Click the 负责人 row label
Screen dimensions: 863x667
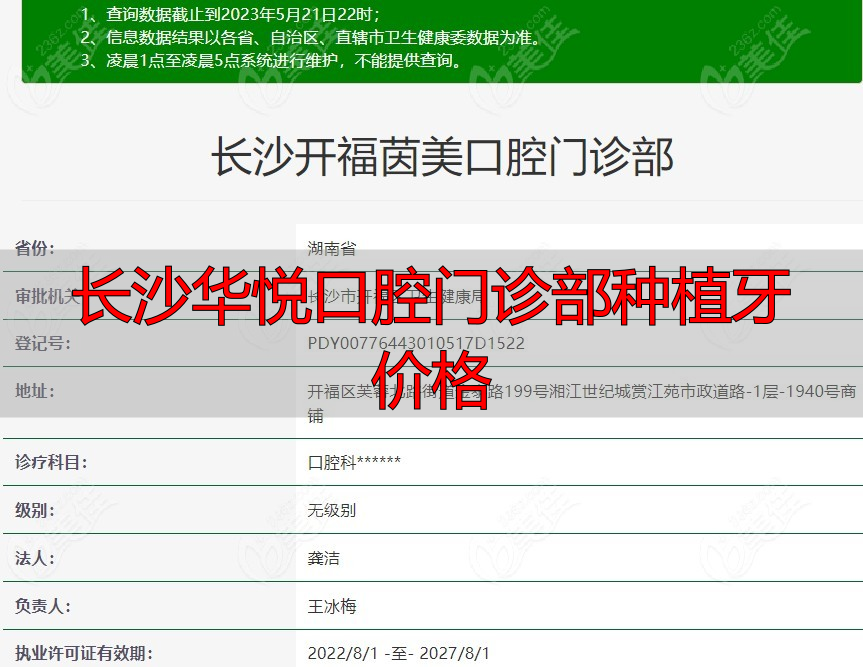tap(42, 606)
